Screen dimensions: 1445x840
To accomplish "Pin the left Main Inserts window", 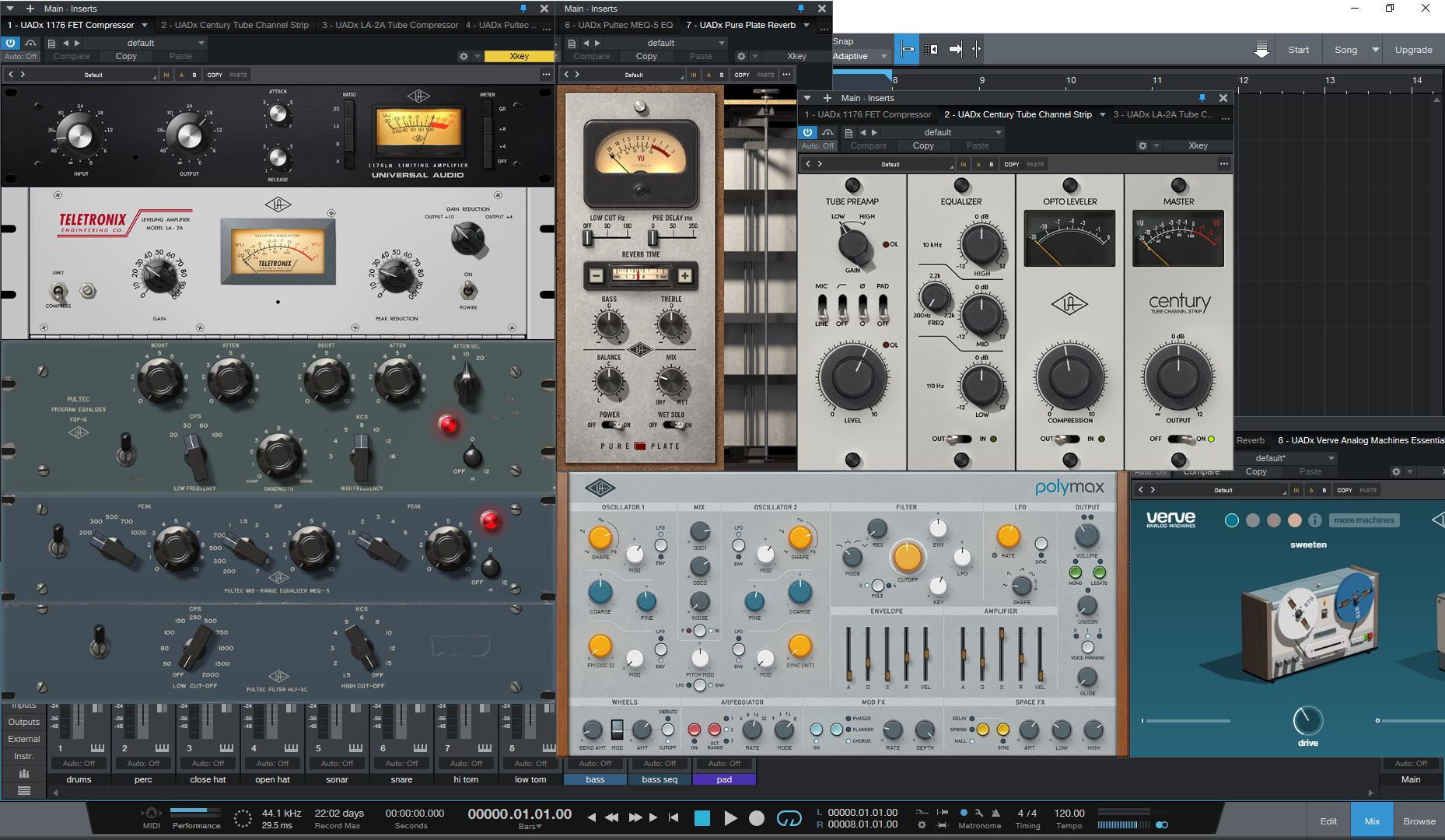I will pyautogui.click(x=523, y=8).
